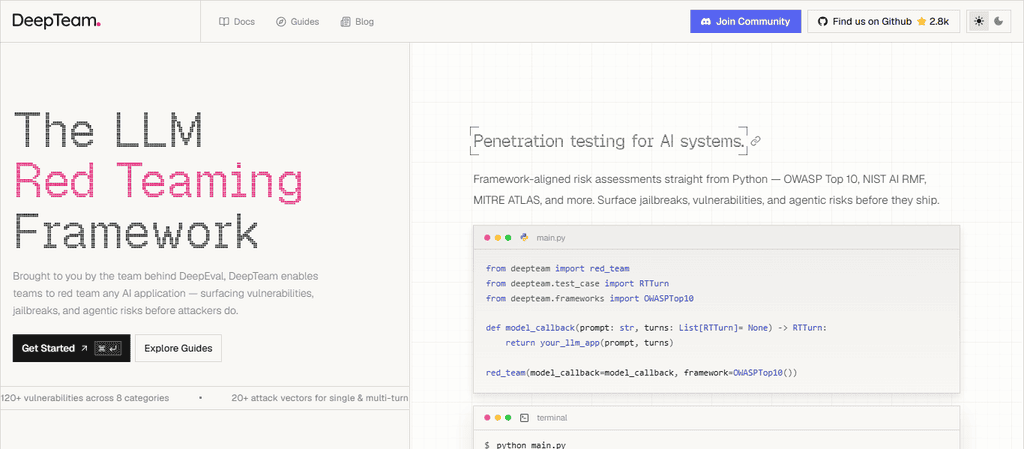
Task: Click "20+ attack vectors for single & multi-turn" text
Action: [x=319, y=397]
